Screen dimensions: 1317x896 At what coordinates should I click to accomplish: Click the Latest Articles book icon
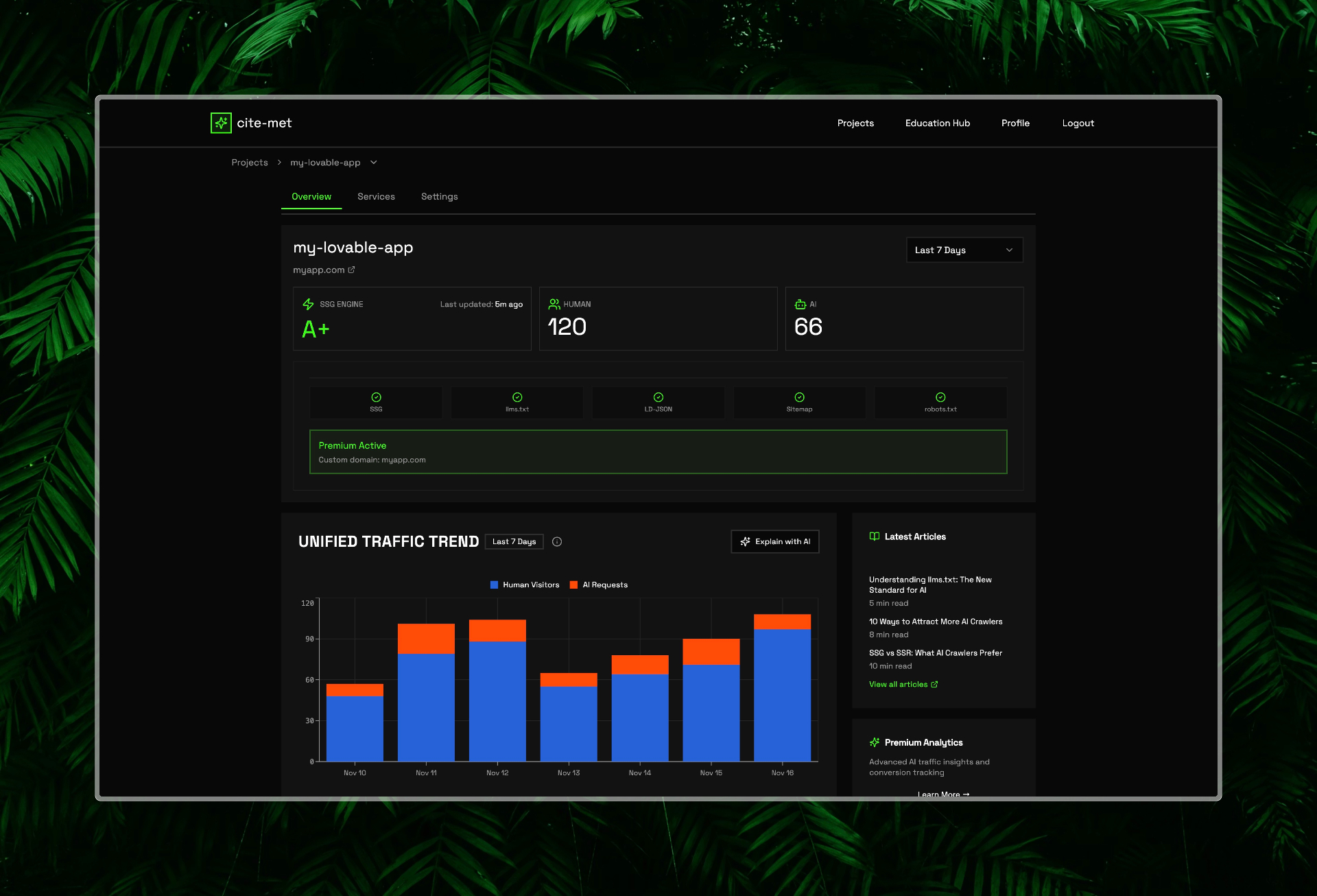click(874, 537)
